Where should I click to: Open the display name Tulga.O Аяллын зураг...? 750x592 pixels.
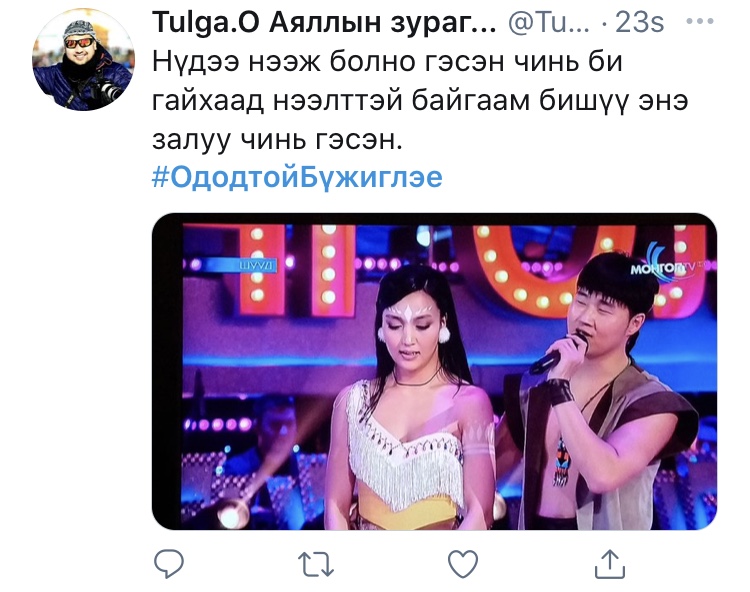coord(324,22)
